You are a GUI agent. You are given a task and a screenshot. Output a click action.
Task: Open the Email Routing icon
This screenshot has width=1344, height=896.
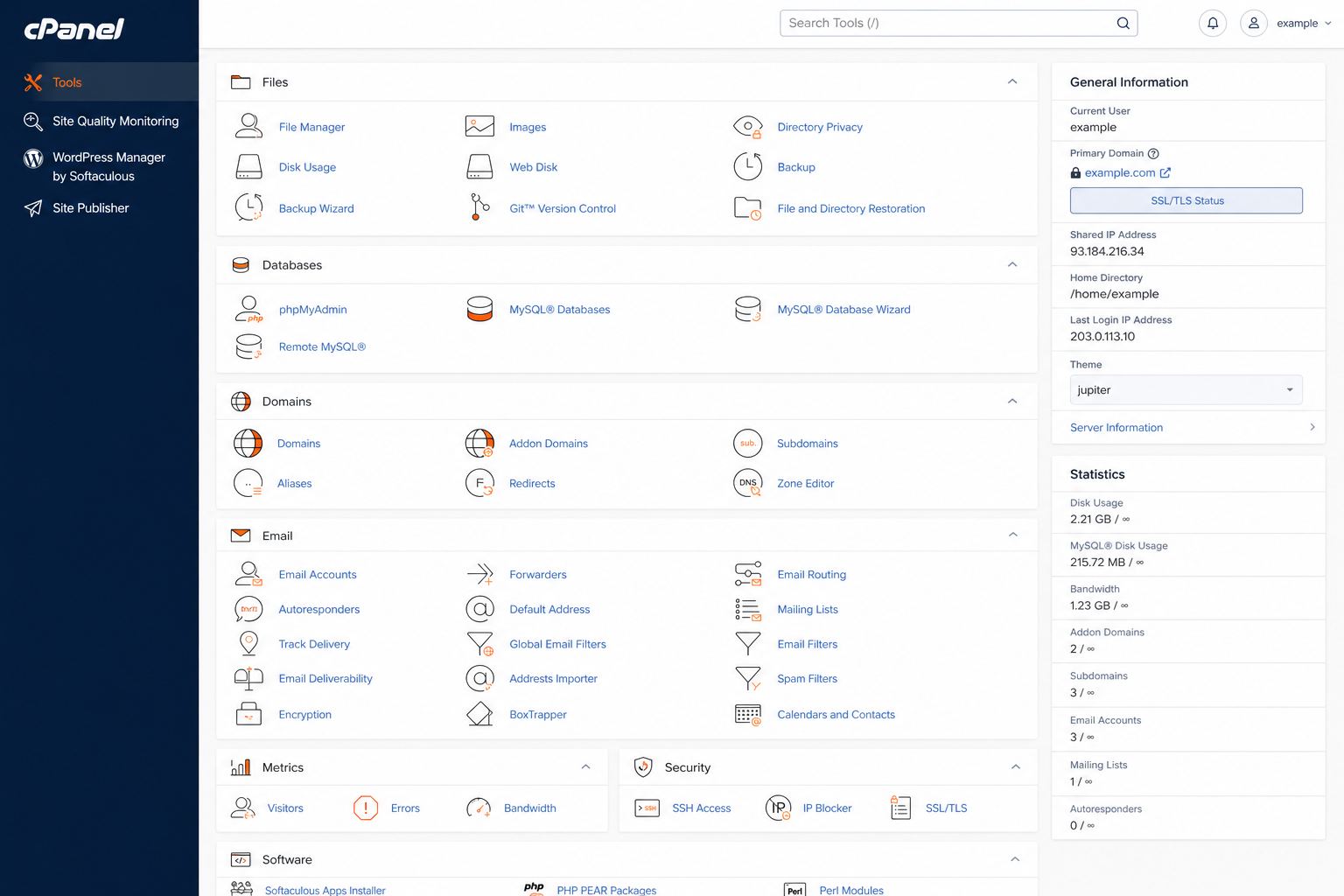click(747, 574)
